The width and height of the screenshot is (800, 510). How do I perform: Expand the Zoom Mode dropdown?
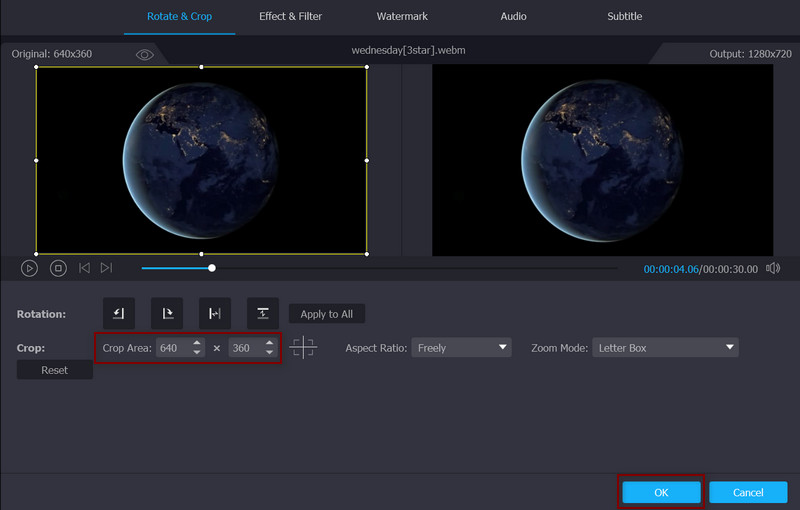[665, 348]
